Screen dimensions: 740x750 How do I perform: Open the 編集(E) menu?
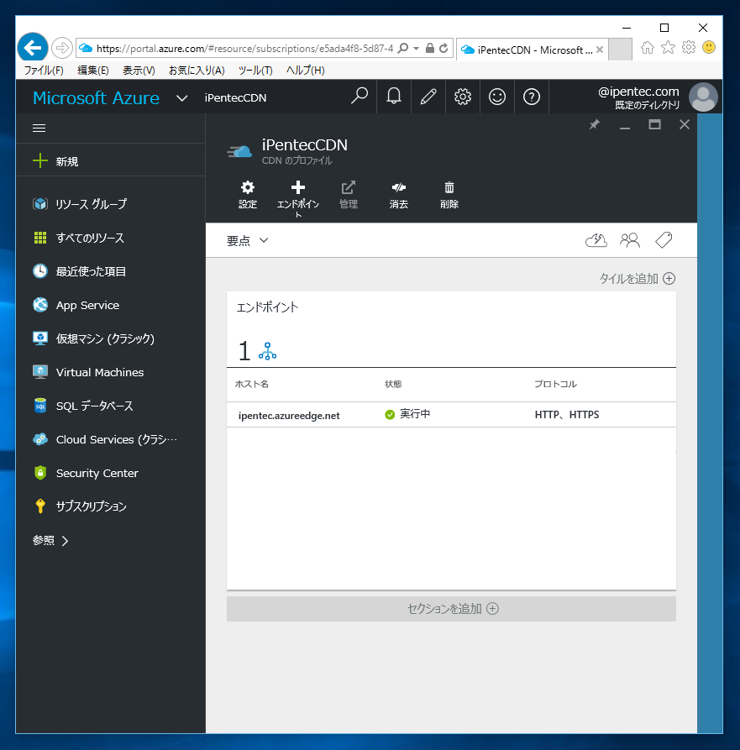93,70
